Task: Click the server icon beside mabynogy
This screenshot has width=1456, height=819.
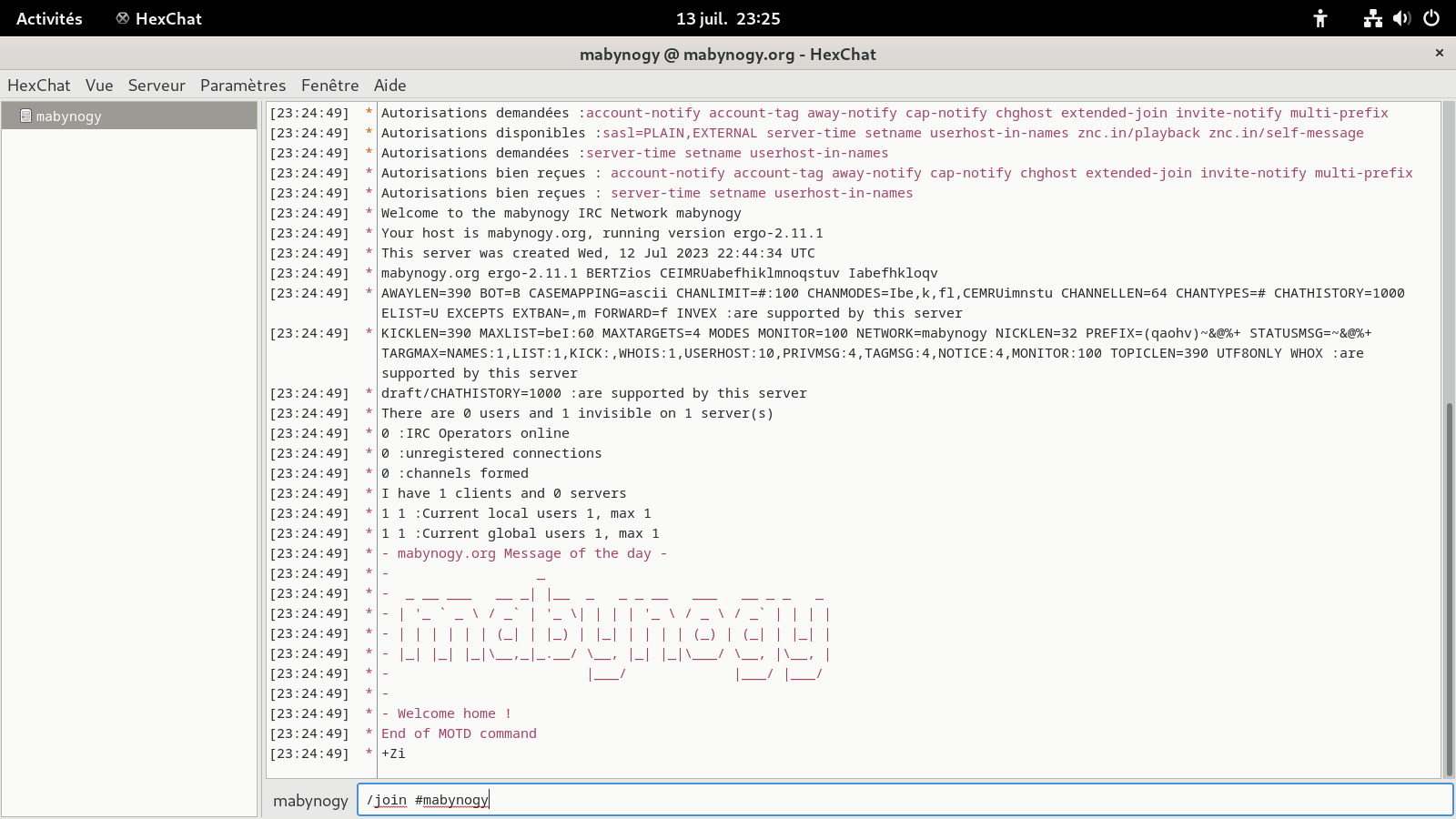Action: pos(25,116)
